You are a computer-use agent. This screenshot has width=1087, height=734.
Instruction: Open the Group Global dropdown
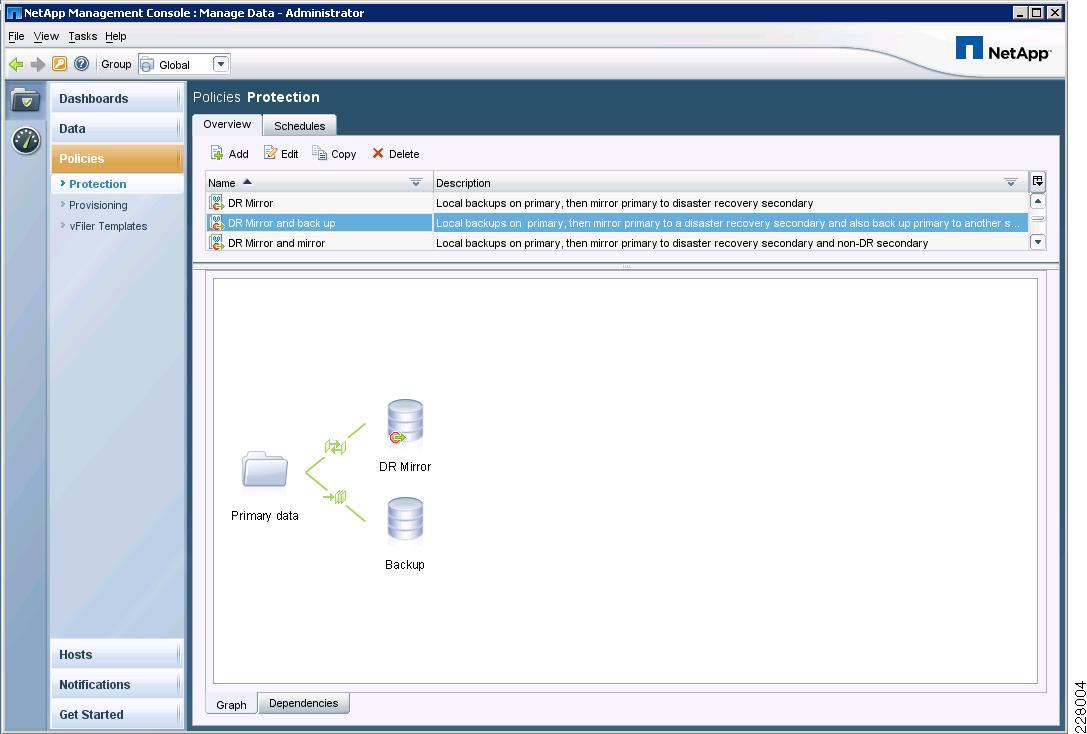point(220,64)
